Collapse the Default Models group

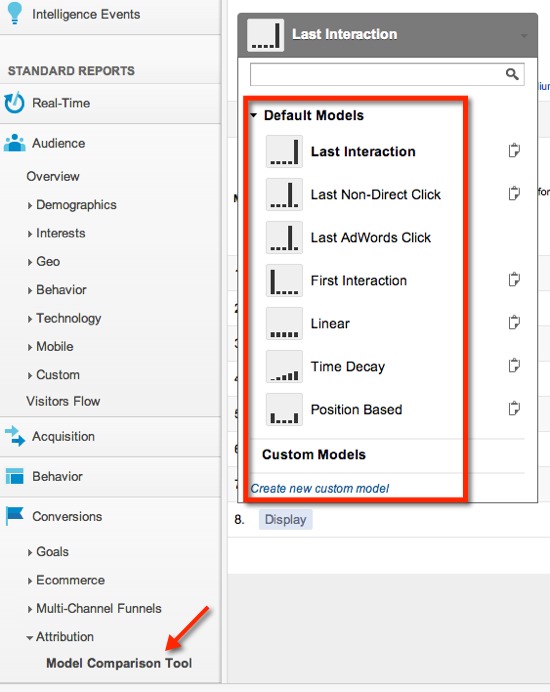pyautogui.click(x=253, y=115)
